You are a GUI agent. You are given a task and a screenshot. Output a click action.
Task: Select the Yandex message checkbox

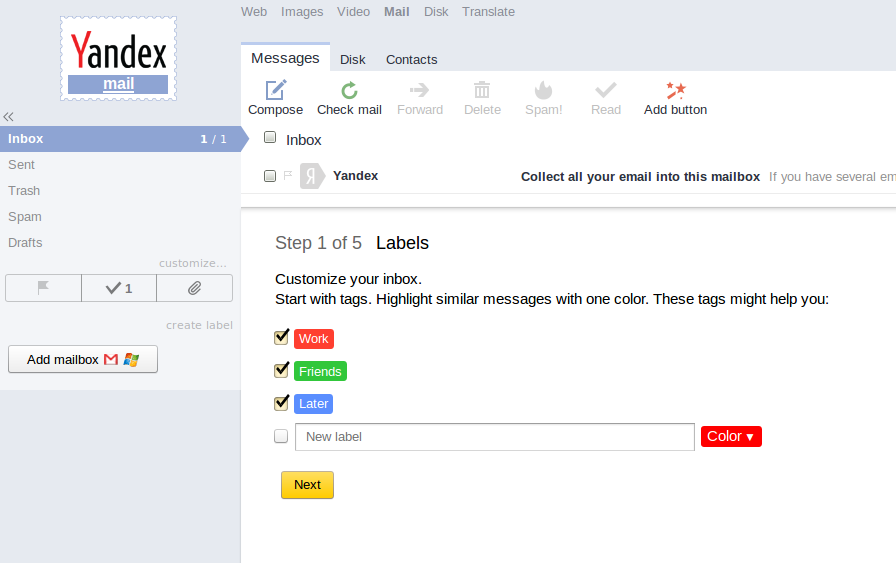[270, 175]
